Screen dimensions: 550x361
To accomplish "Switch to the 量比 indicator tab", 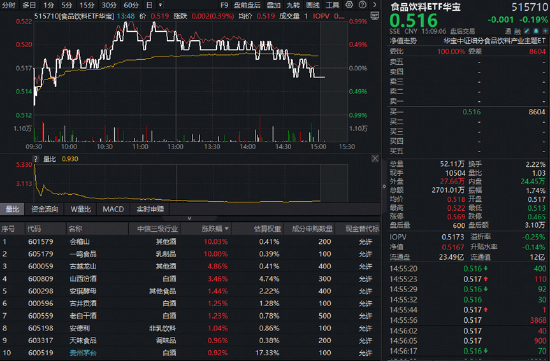I will point(12,209).
